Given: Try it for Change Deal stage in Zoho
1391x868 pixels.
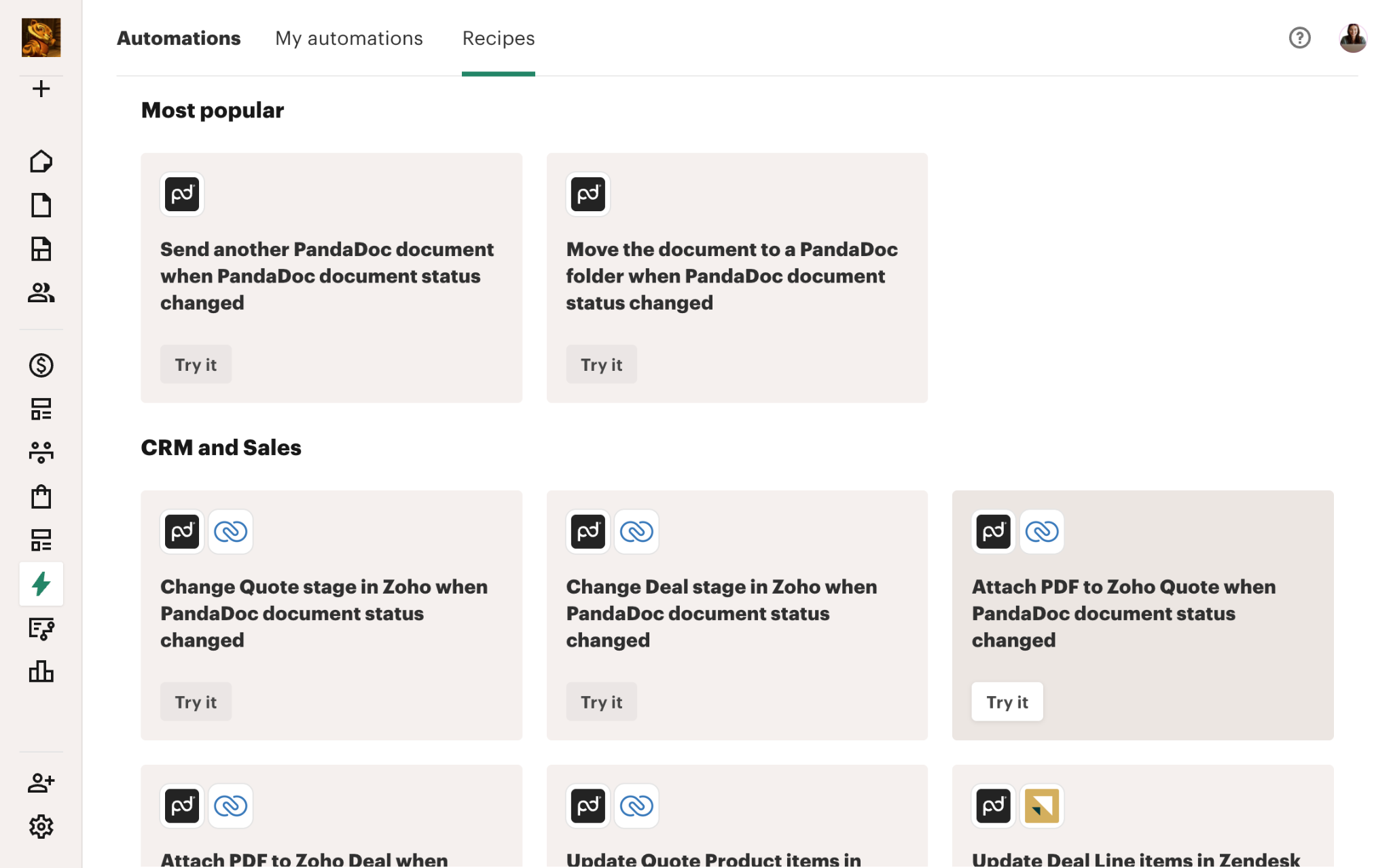Looking at the screenshot, I should [601, 702].
